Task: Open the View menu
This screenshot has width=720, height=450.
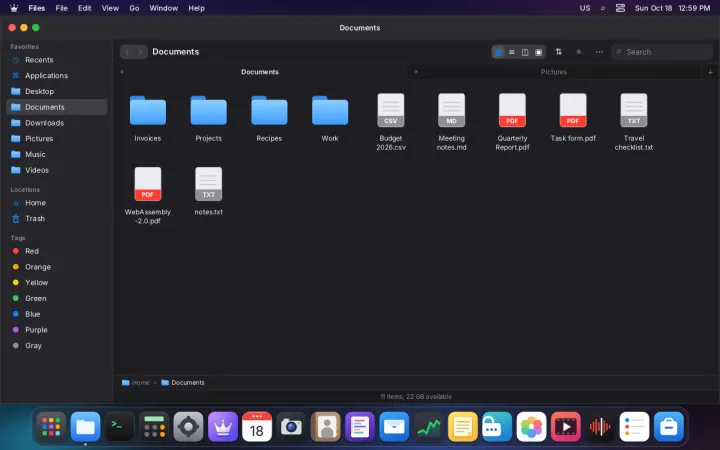Action: pyautogui.click(x=110, y=8)
